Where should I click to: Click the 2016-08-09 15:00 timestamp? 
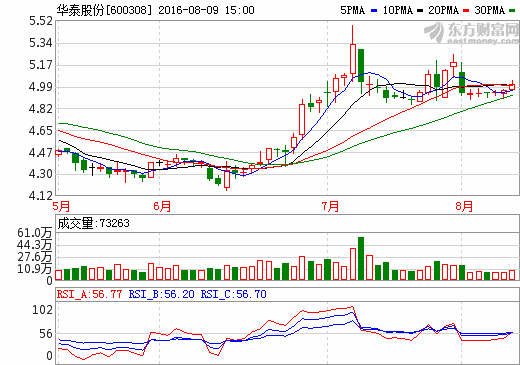206,10
